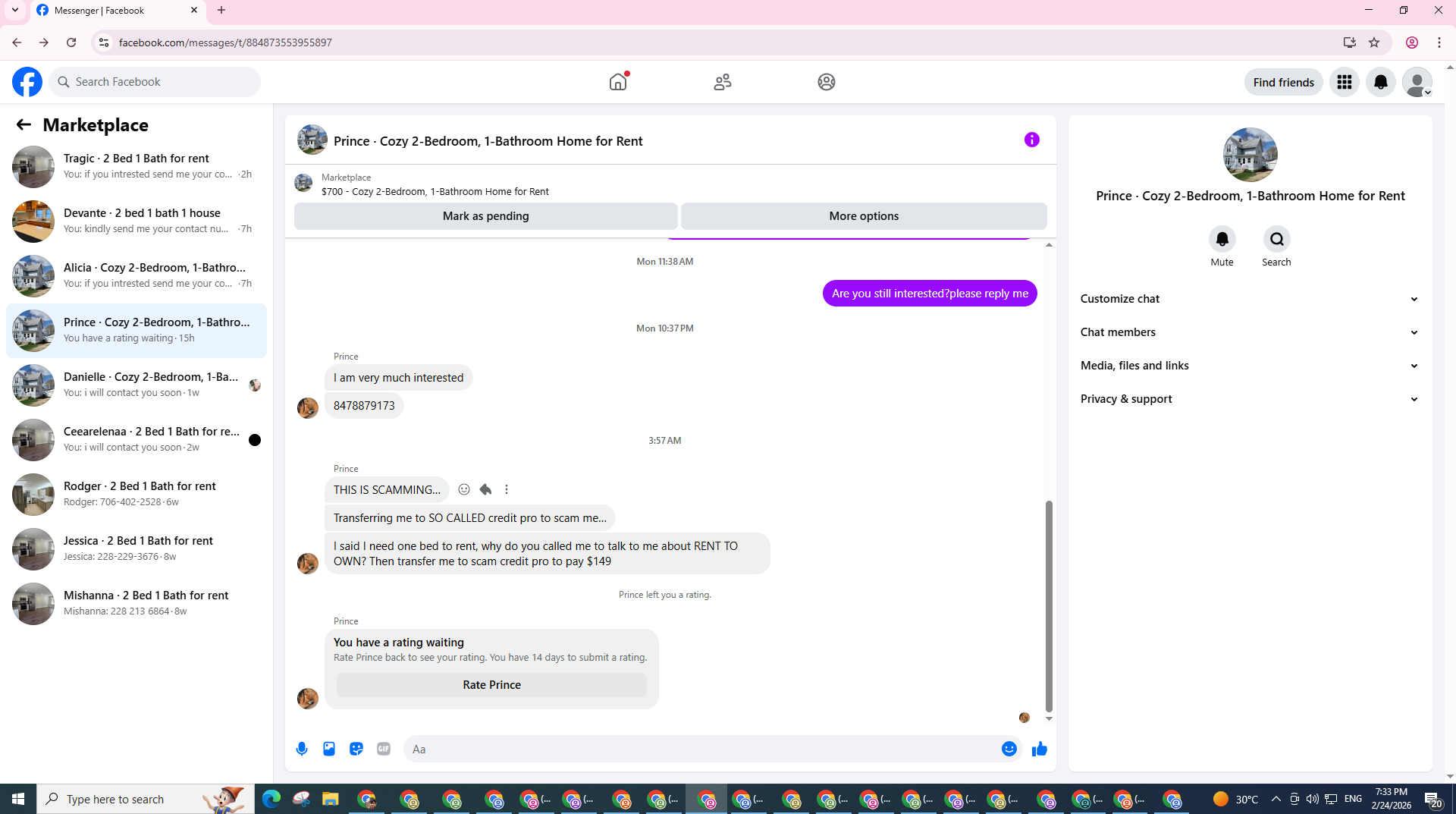Click the address bar URL
1456x814 pixels.
(225, 42)
